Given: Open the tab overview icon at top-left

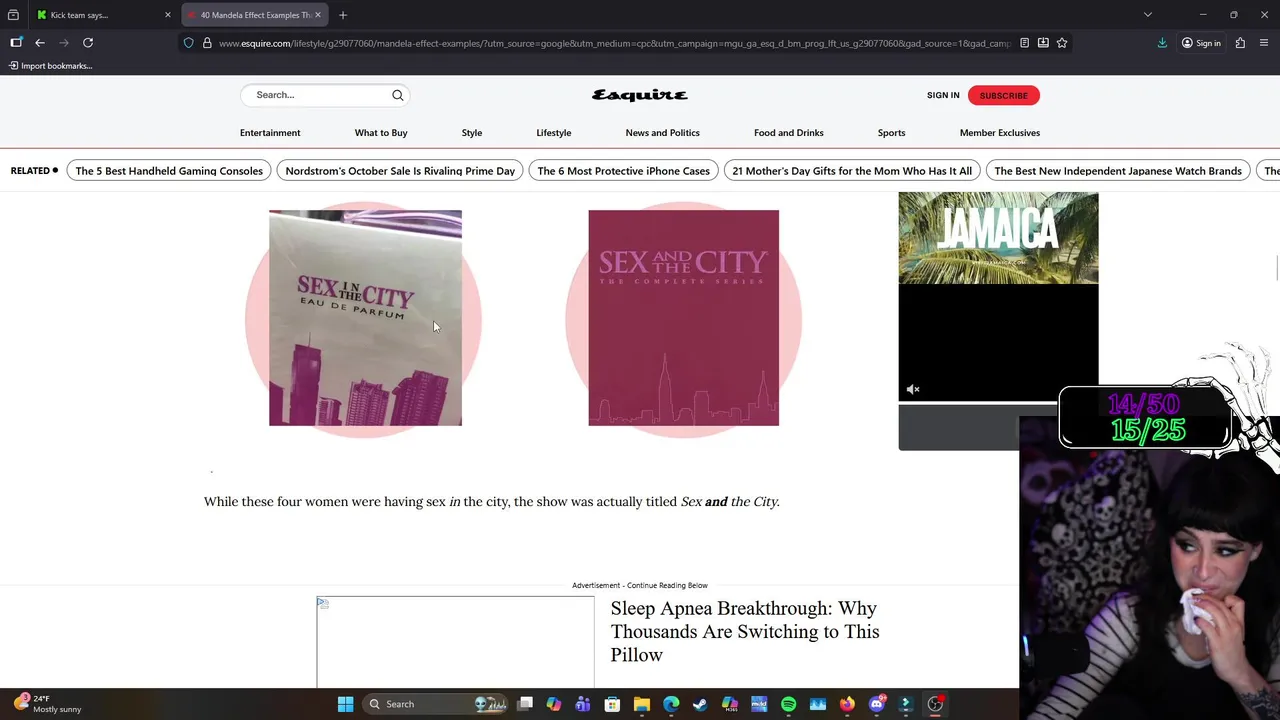Looking at the screenshot, I should (x=13, y=15).
